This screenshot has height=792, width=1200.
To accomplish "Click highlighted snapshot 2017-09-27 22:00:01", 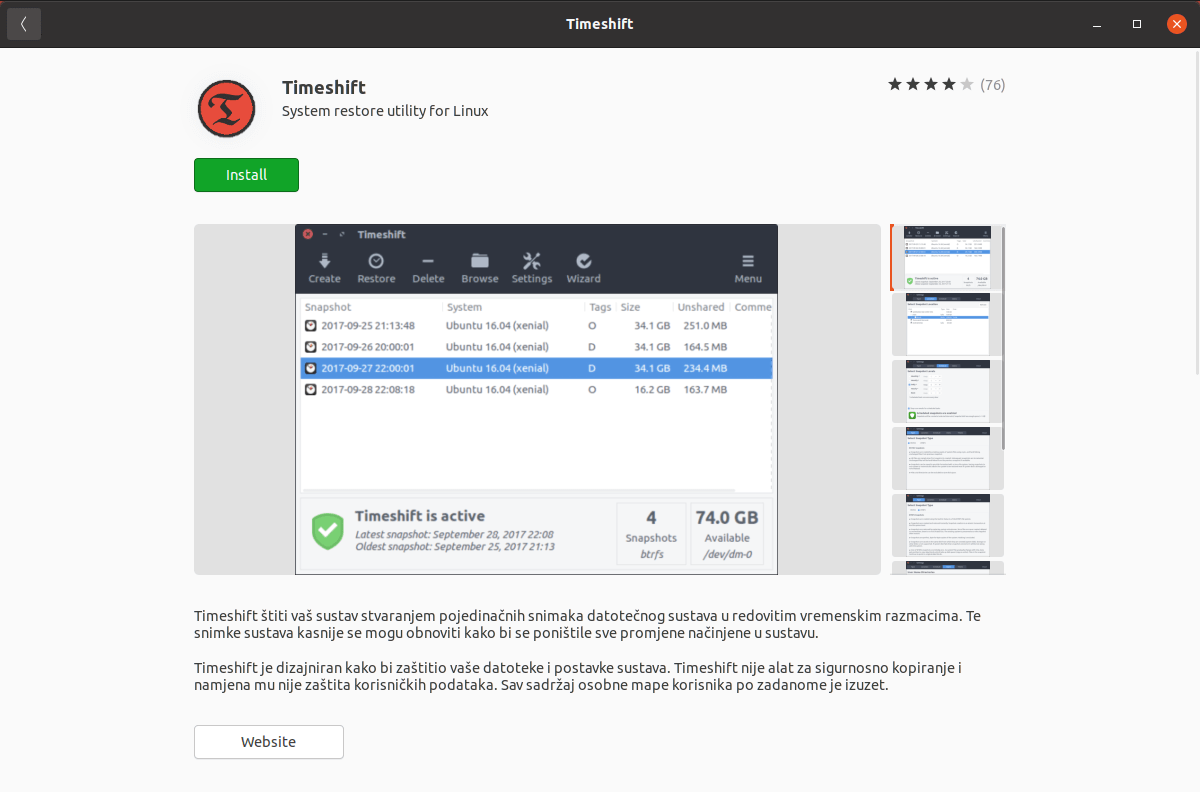I will [x=537, y=368].
